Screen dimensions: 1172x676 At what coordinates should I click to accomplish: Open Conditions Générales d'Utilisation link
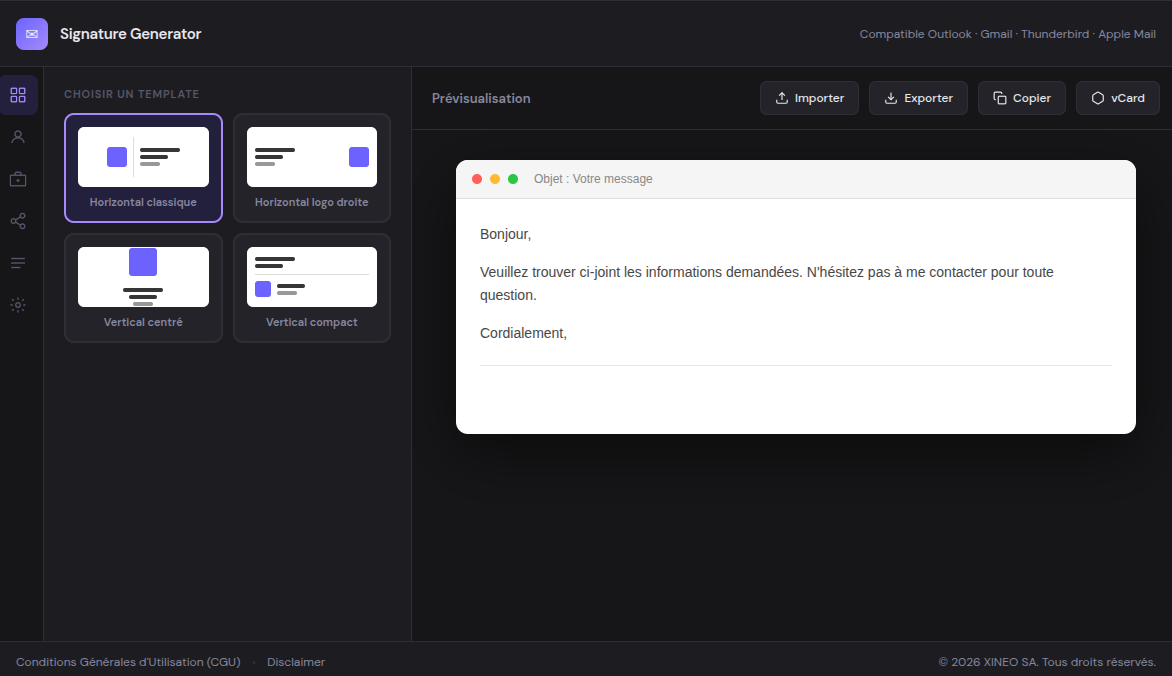[x=129, y=662]
